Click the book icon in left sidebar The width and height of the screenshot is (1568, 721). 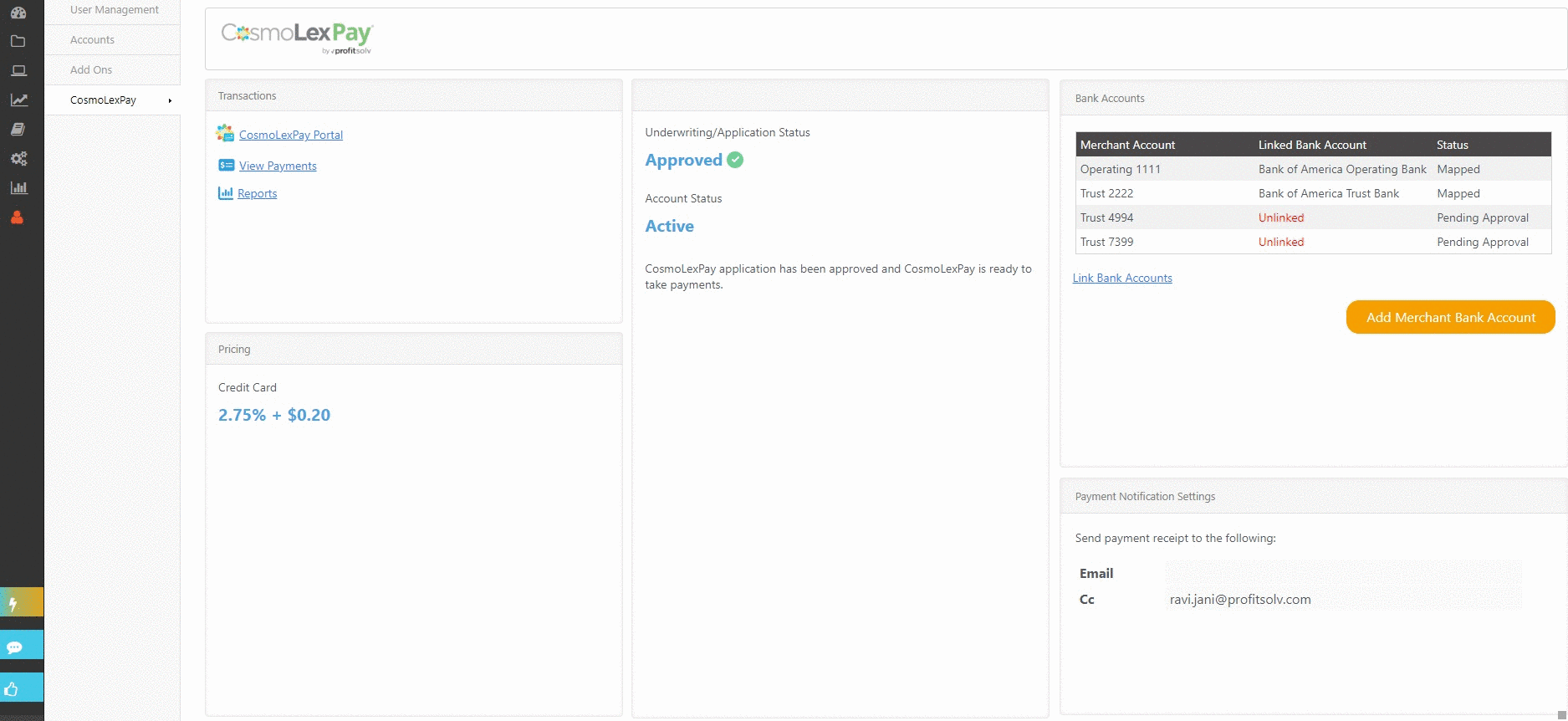click(x=18, y=129)
